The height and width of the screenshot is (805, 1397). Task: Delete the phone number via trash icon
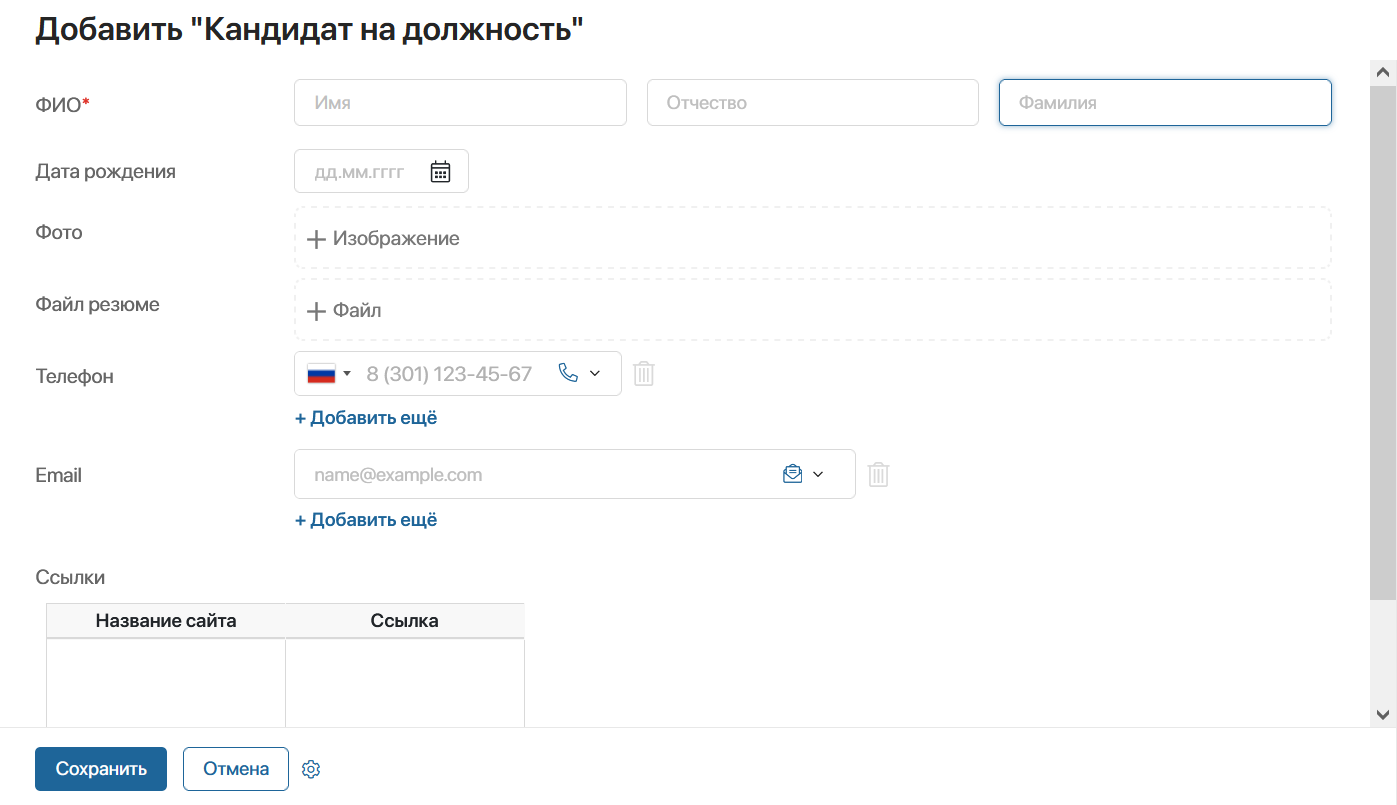point(643,373)
